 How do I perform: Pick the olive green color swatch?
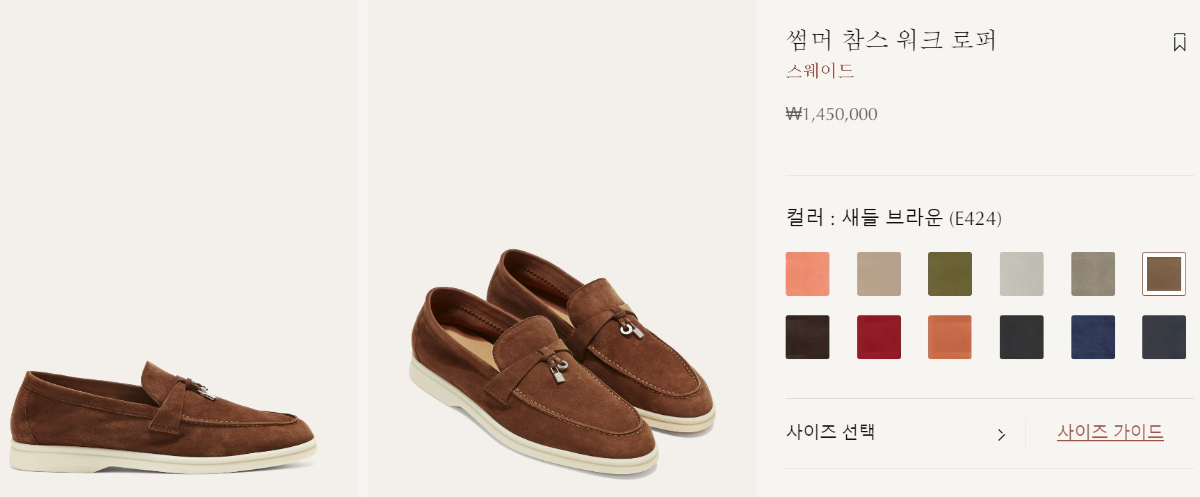pos(950,274)
